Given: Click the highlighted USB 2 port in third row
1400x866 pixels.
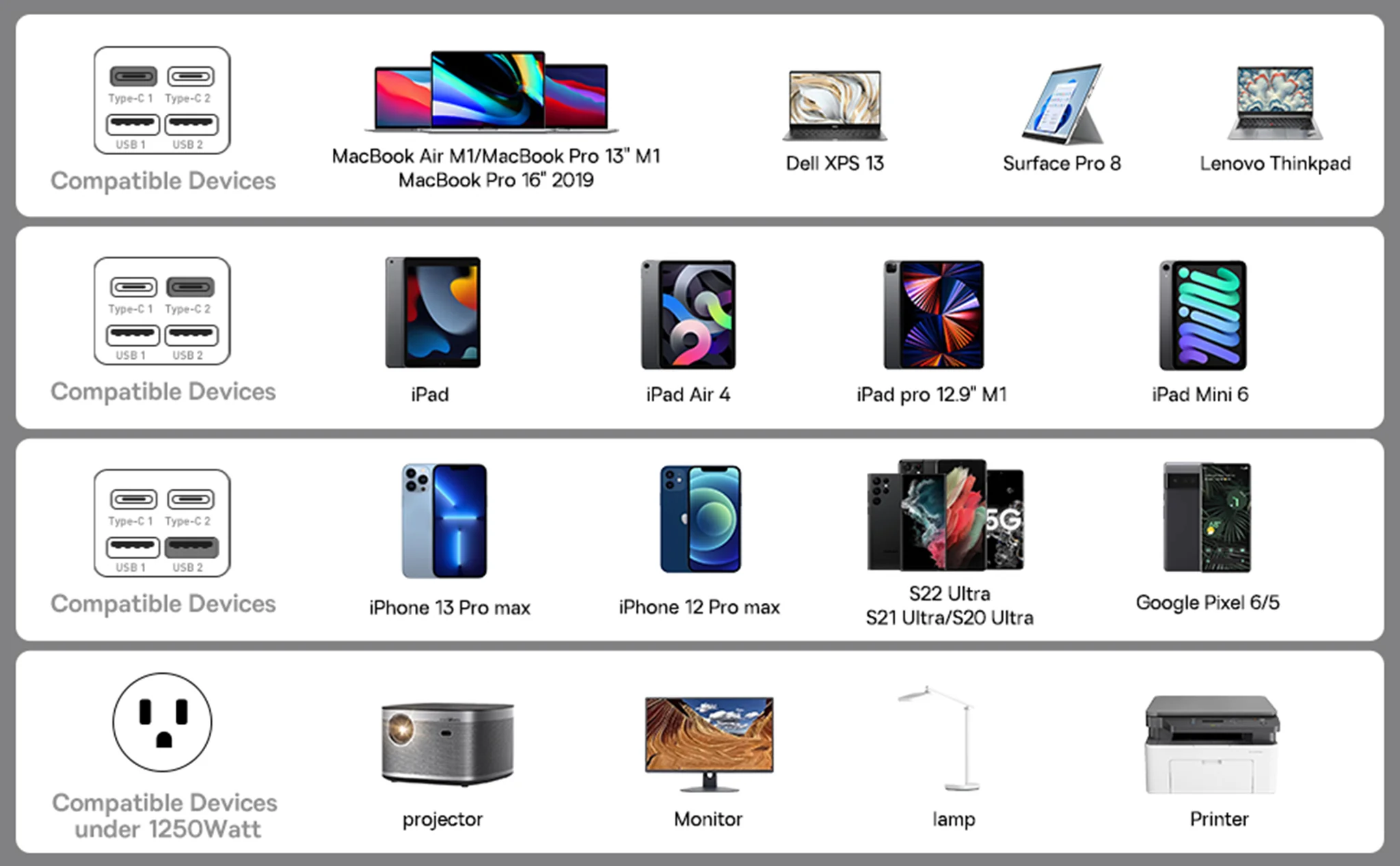Looking at the screenshot, I should (x=191, y=547).
